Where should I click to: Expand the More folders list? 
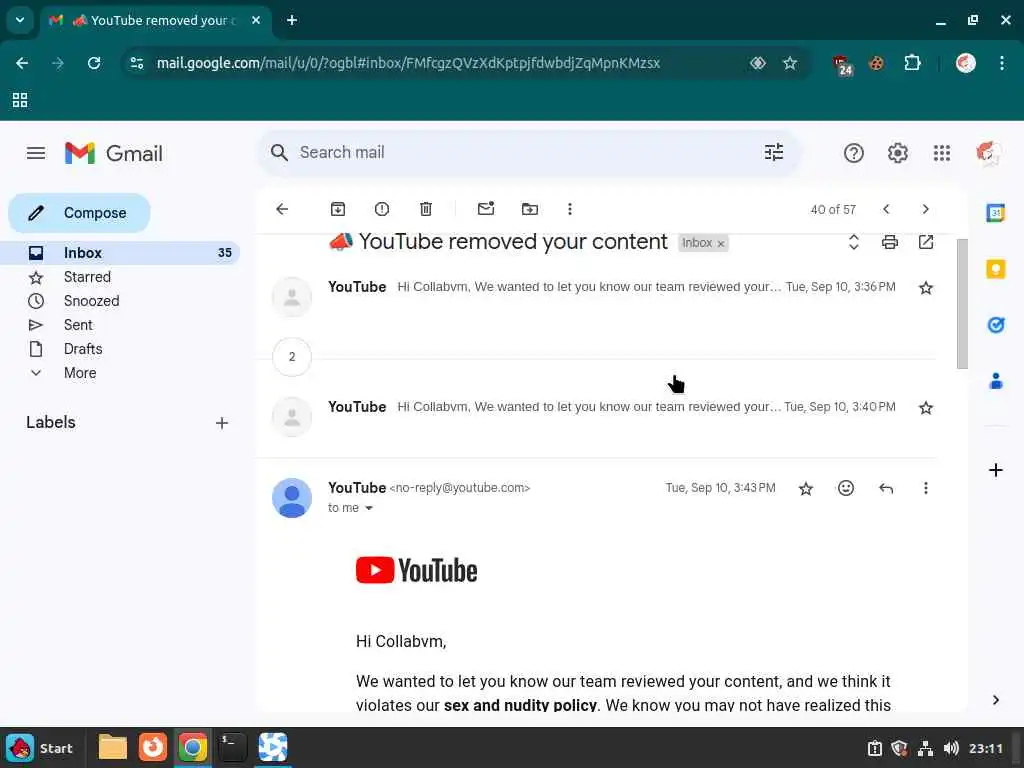click(80, 373)
